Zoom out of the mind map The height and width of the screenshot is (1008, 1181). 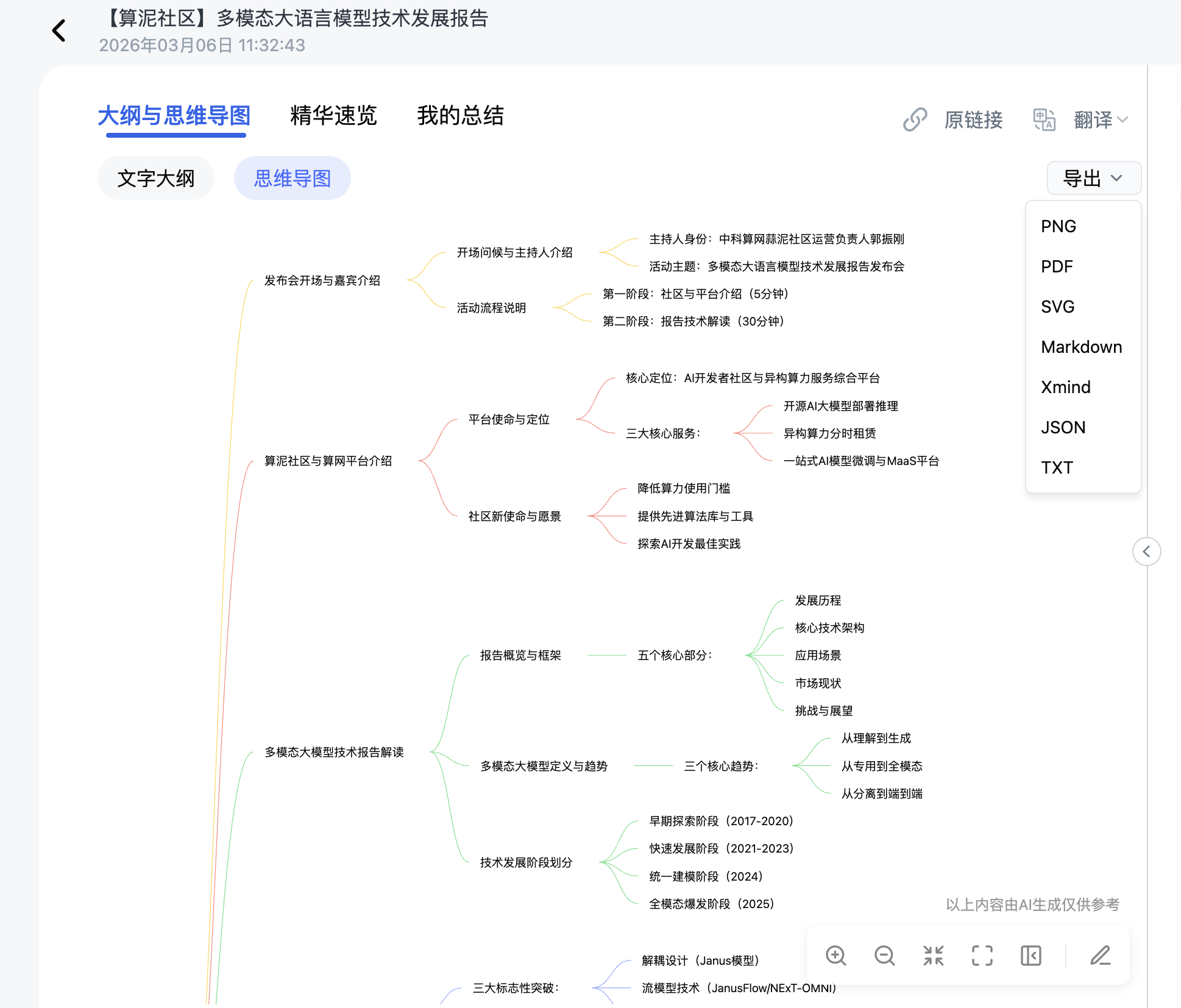tap(884, 956)
